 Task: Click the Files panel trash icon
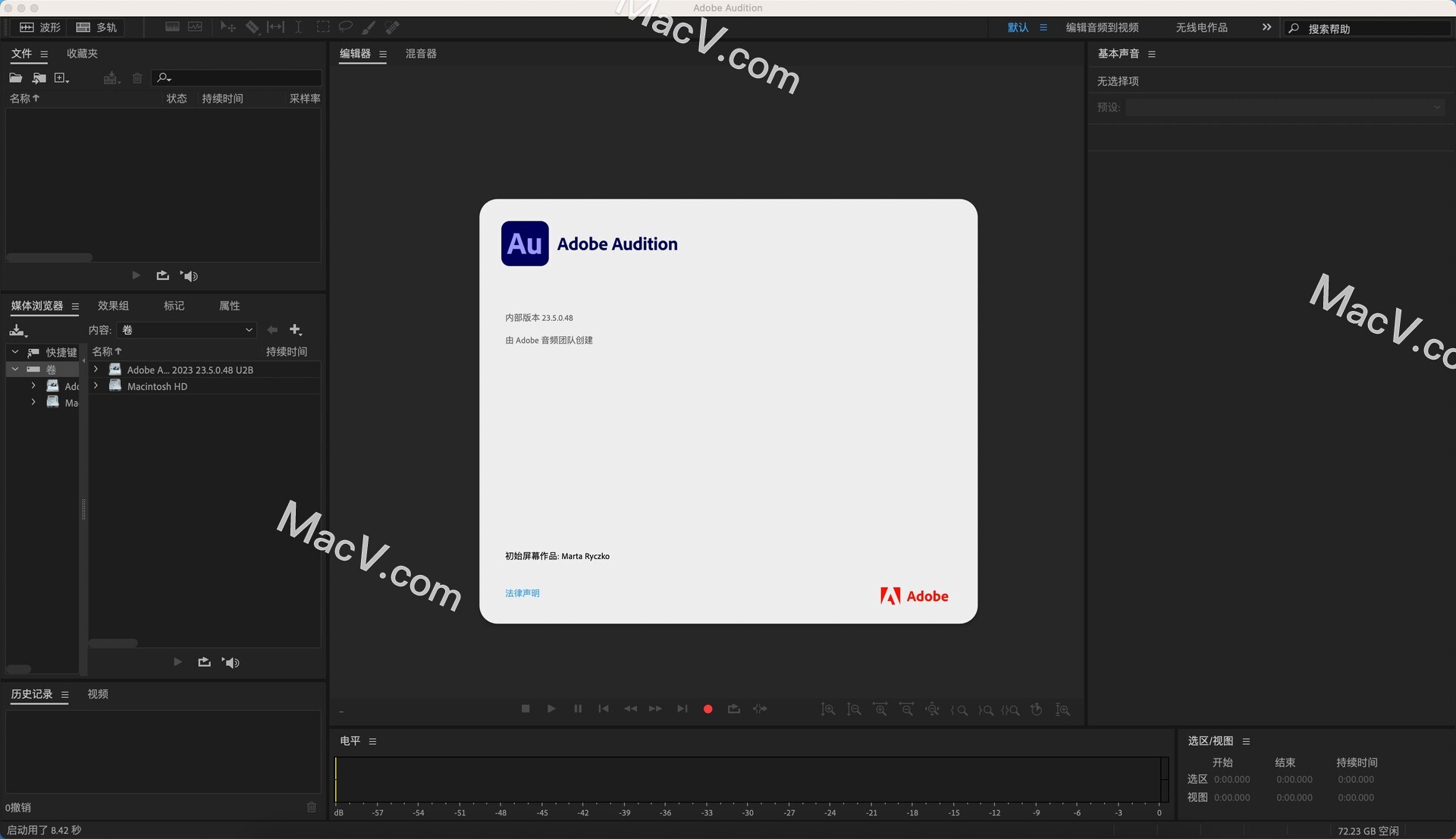(x=137, y=78)
